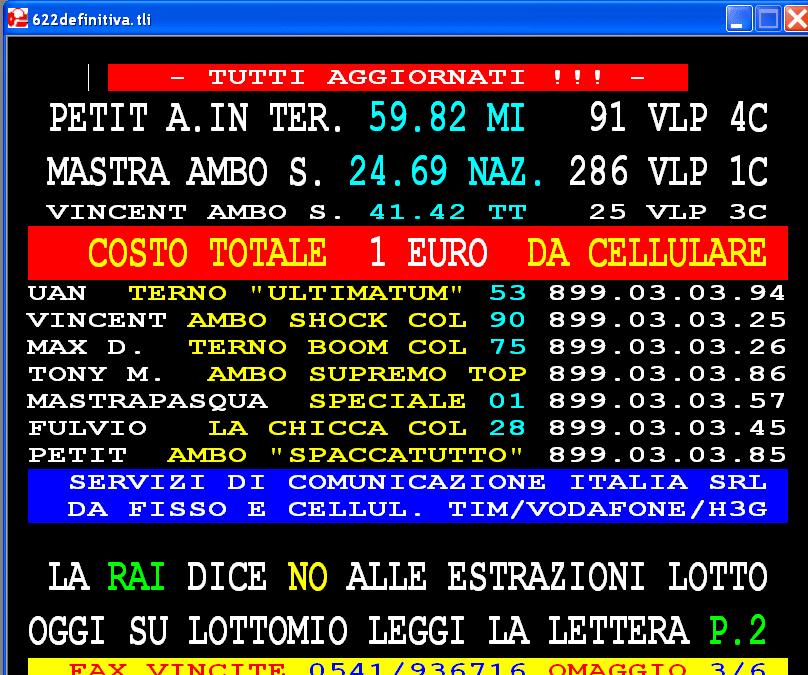
Task: Click 'AMBO SUPREMO TOP' in the TONY M. row
Action: (367, 374)
